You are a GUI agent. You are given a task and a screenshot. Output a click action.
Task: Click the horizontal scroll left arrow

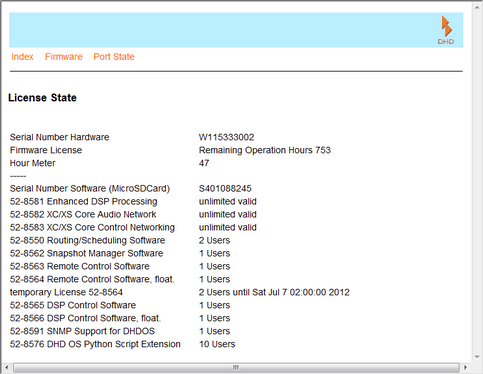(6, 368)
